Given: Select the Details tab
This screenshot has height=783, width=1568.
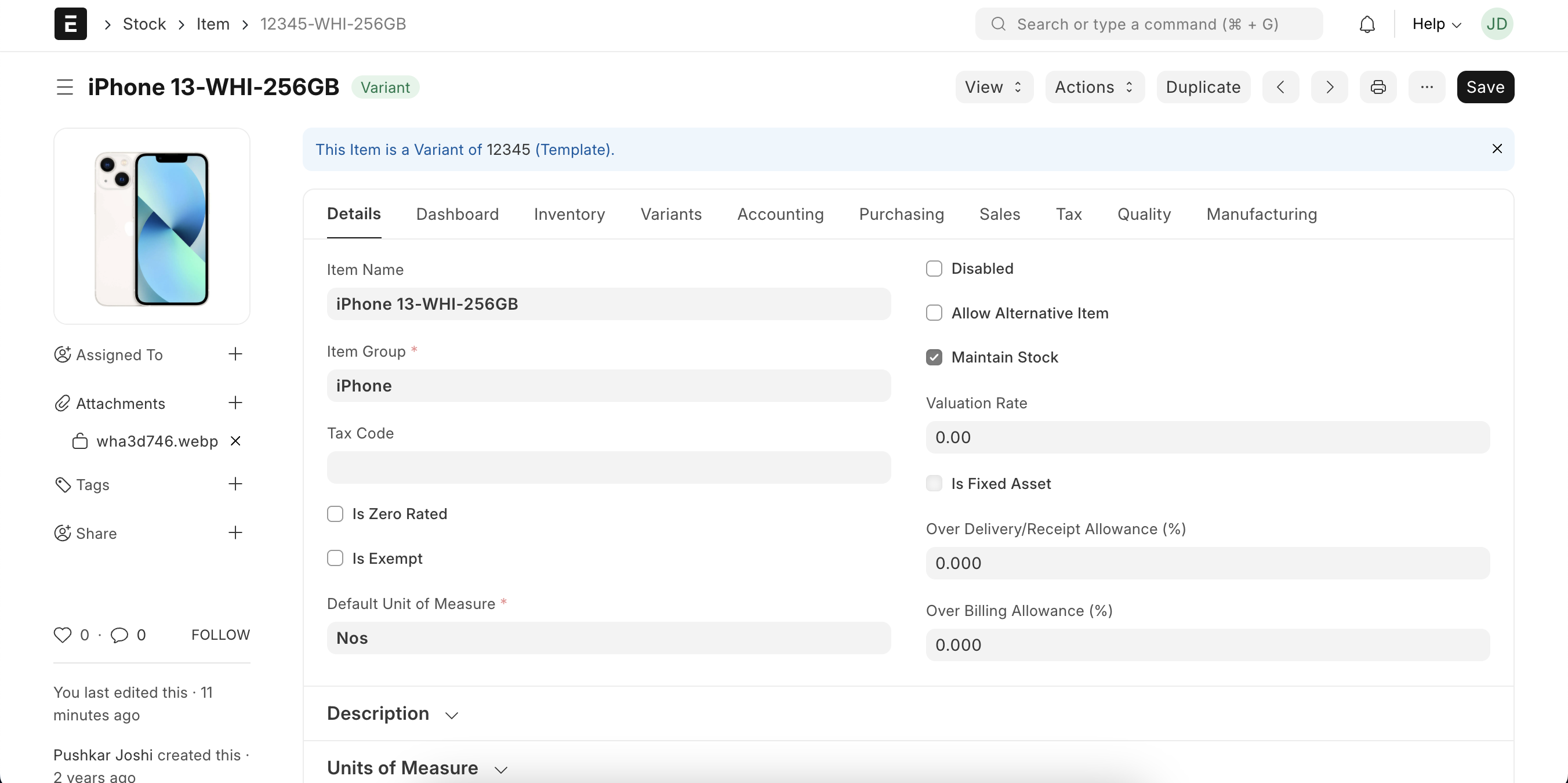Looking at the screenshot, I should tap(354, 213).
